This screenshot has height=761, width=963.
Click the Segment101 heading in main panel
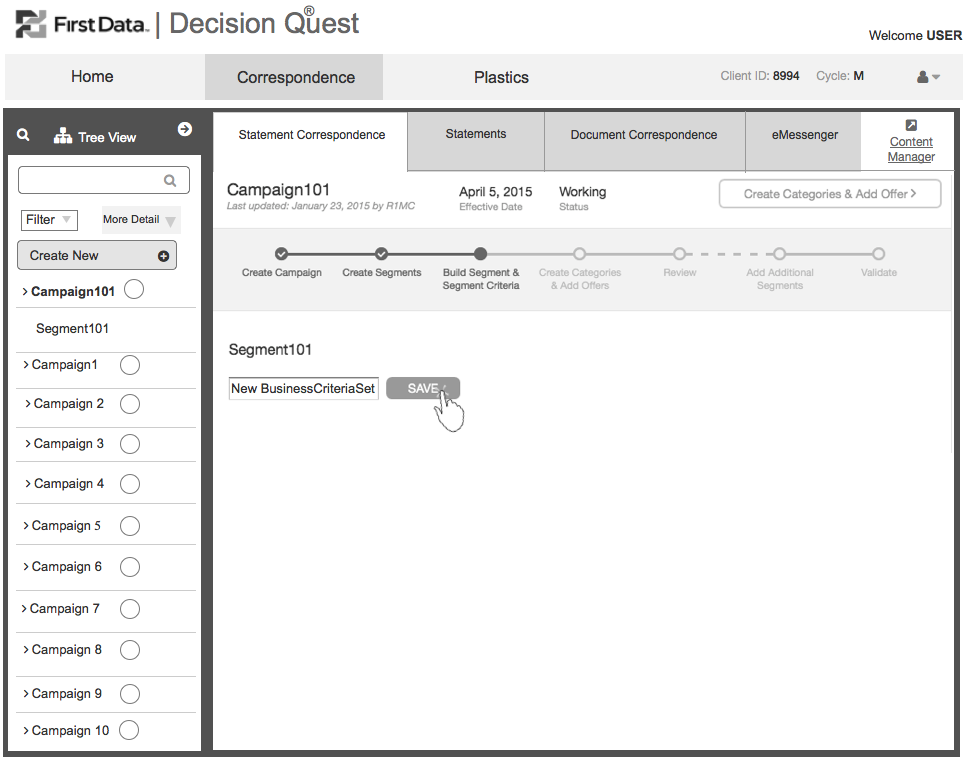point(270,349)
